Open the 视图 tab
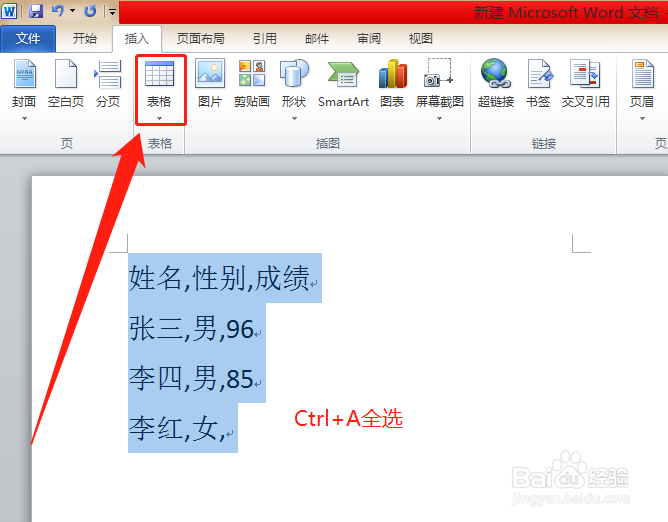 click(421, 38)
